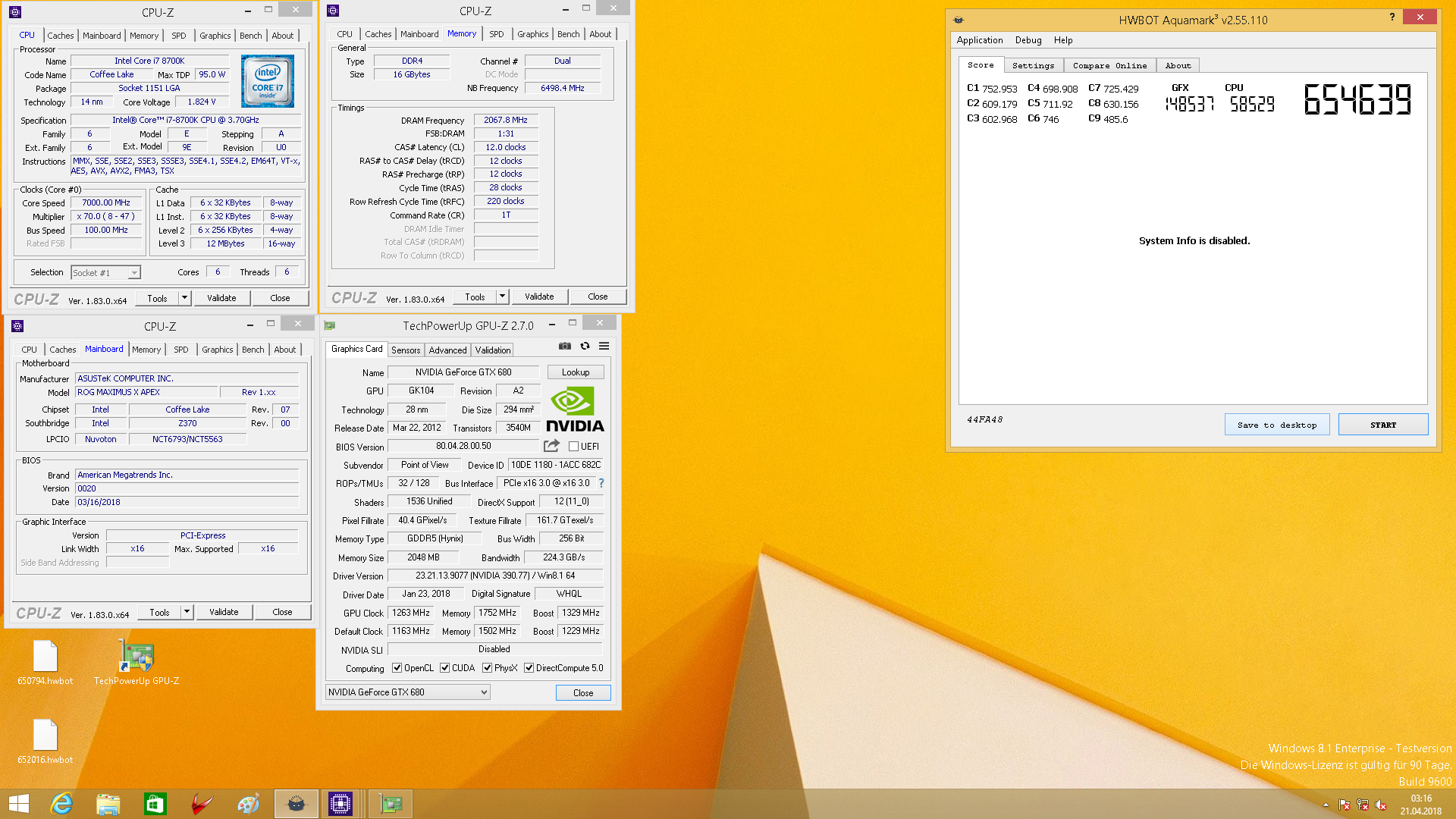Image resolution: width=1456 pixels, height=819 pixels.
Task: Expand Tools dropdown arrow in CPU tab window
Action: 184,298
